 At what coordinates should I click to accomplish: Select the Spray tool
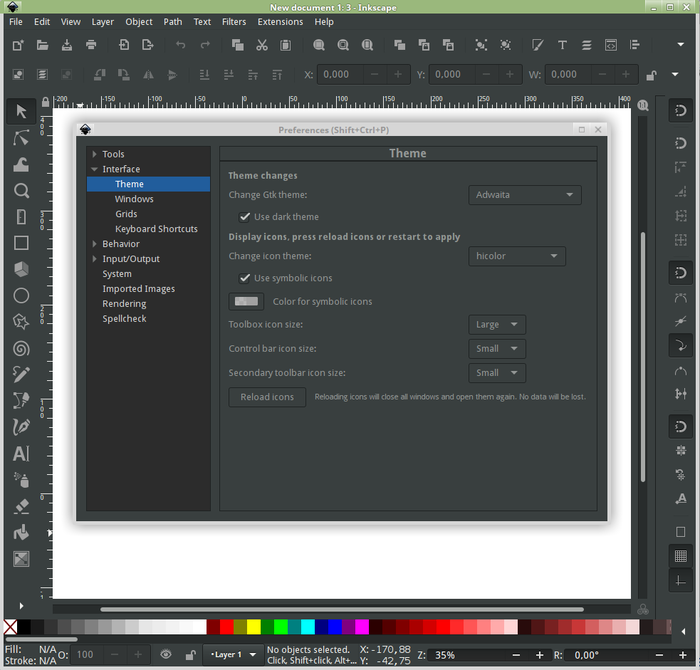(21, 480)
